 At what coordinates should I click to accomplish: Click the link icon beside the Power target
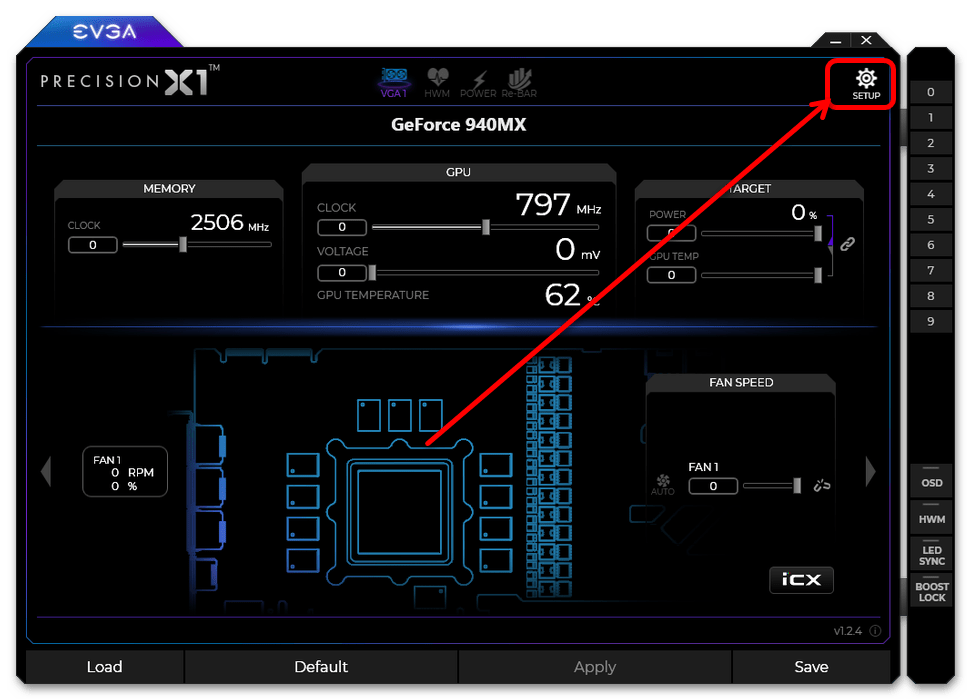tap(847, 243)
